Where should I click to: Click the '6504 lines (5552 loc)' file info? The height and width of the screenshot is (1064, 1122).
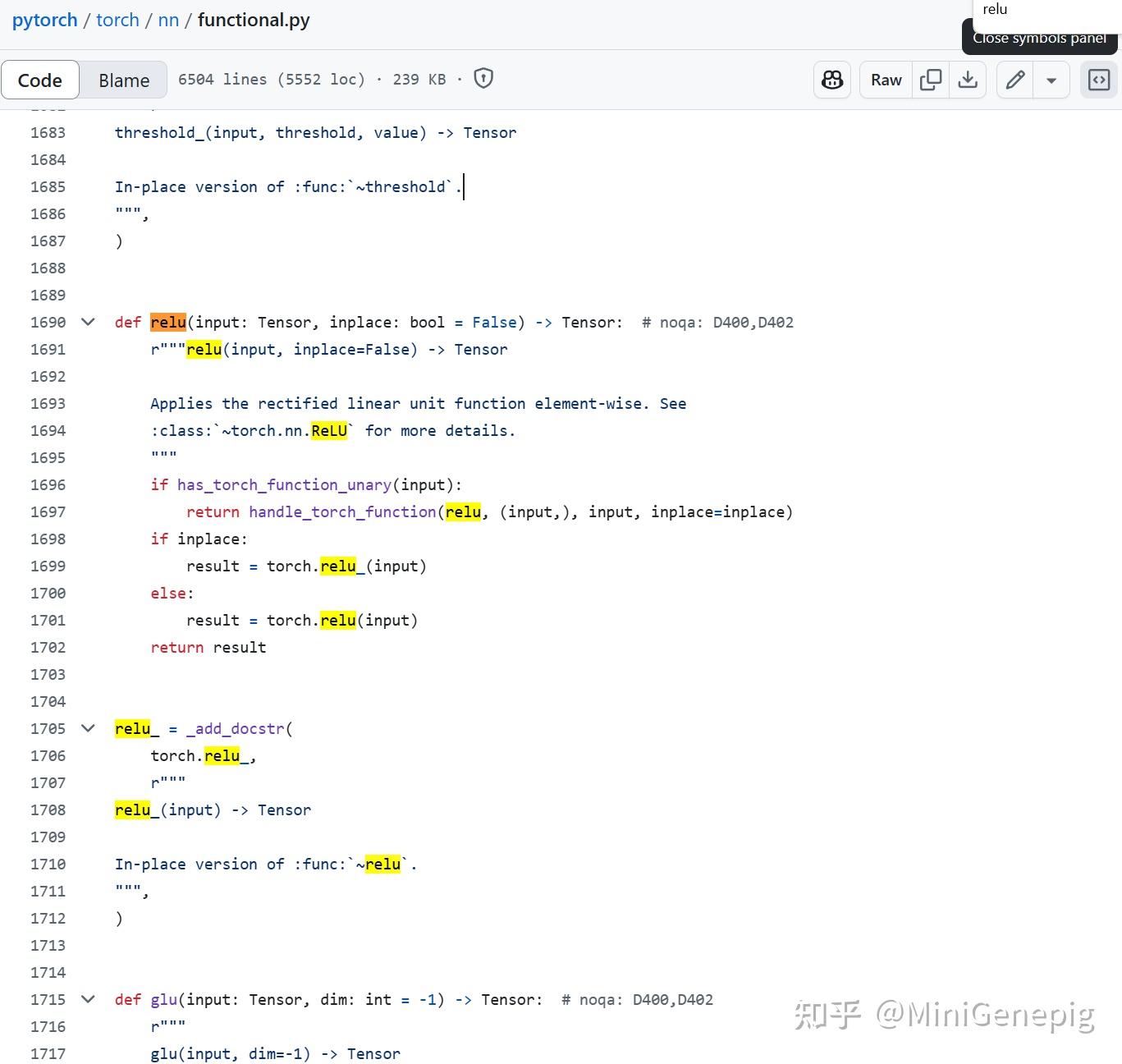272,79
